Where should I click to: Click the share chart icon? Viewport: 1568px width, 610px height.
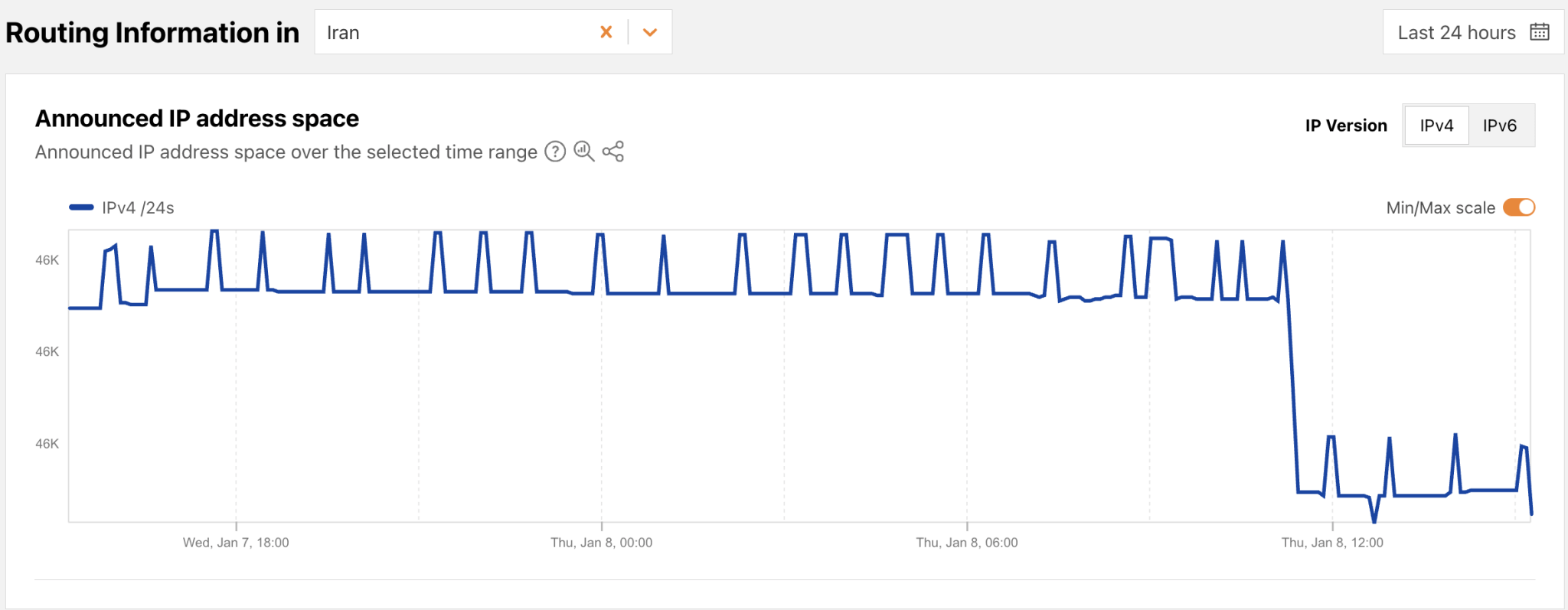pos(613,152)
